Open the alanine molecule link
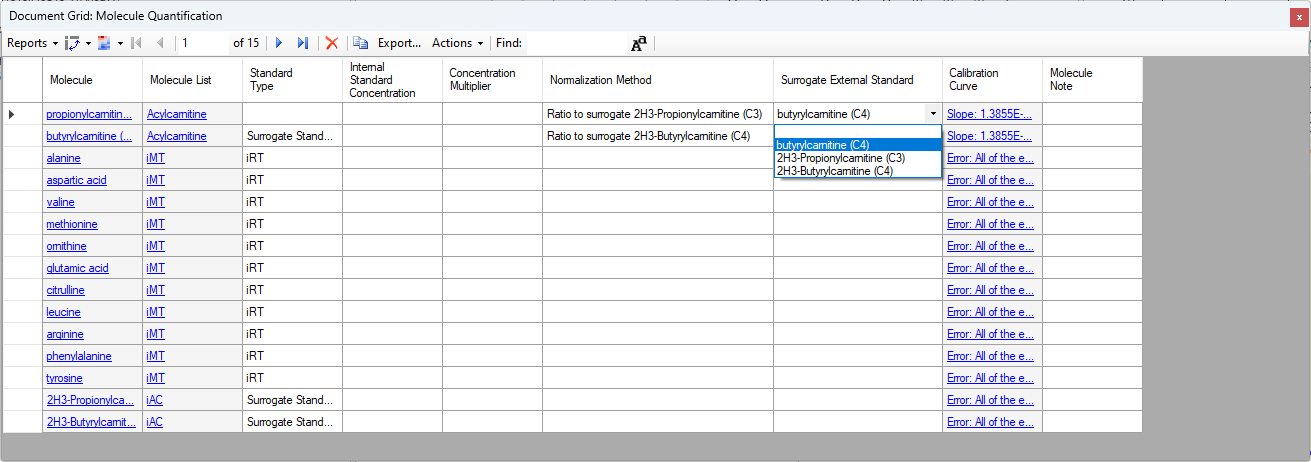 (x=63, y=158)
